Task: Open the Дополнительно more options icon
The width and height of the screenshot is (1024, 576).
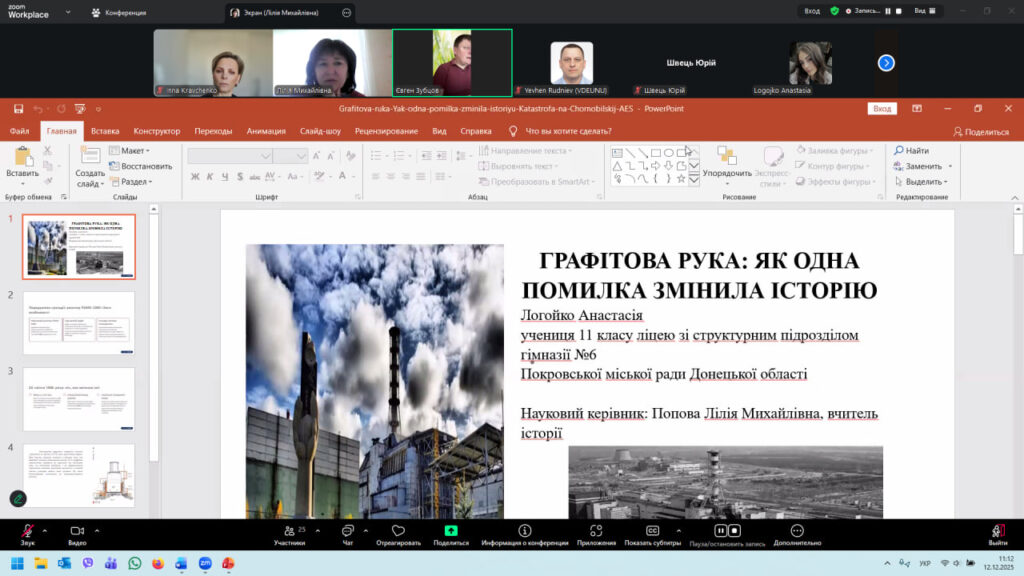Action: [796, 531]
